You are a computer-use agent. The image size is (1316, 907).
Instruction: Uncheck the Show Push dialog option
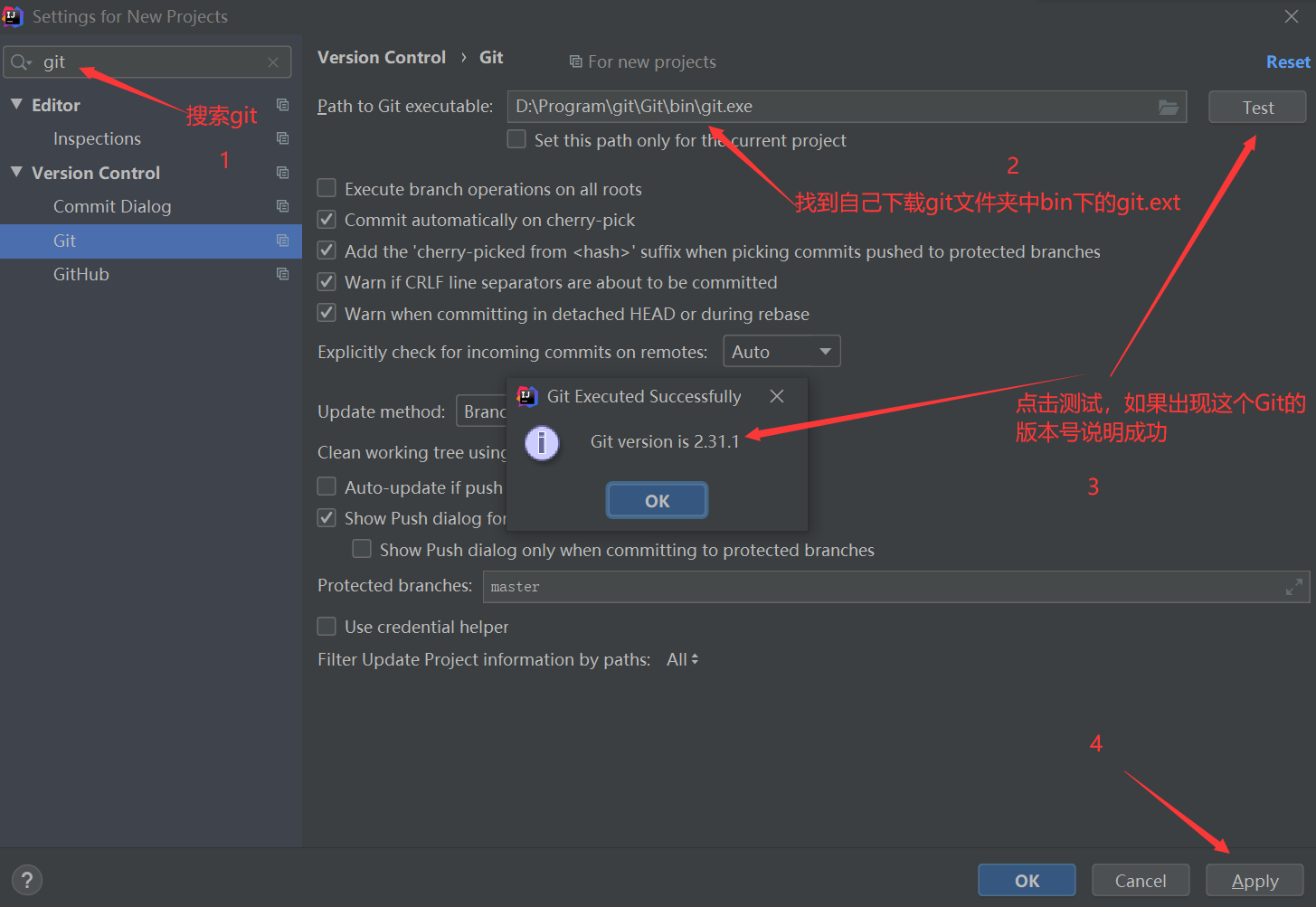coord(327,518)
